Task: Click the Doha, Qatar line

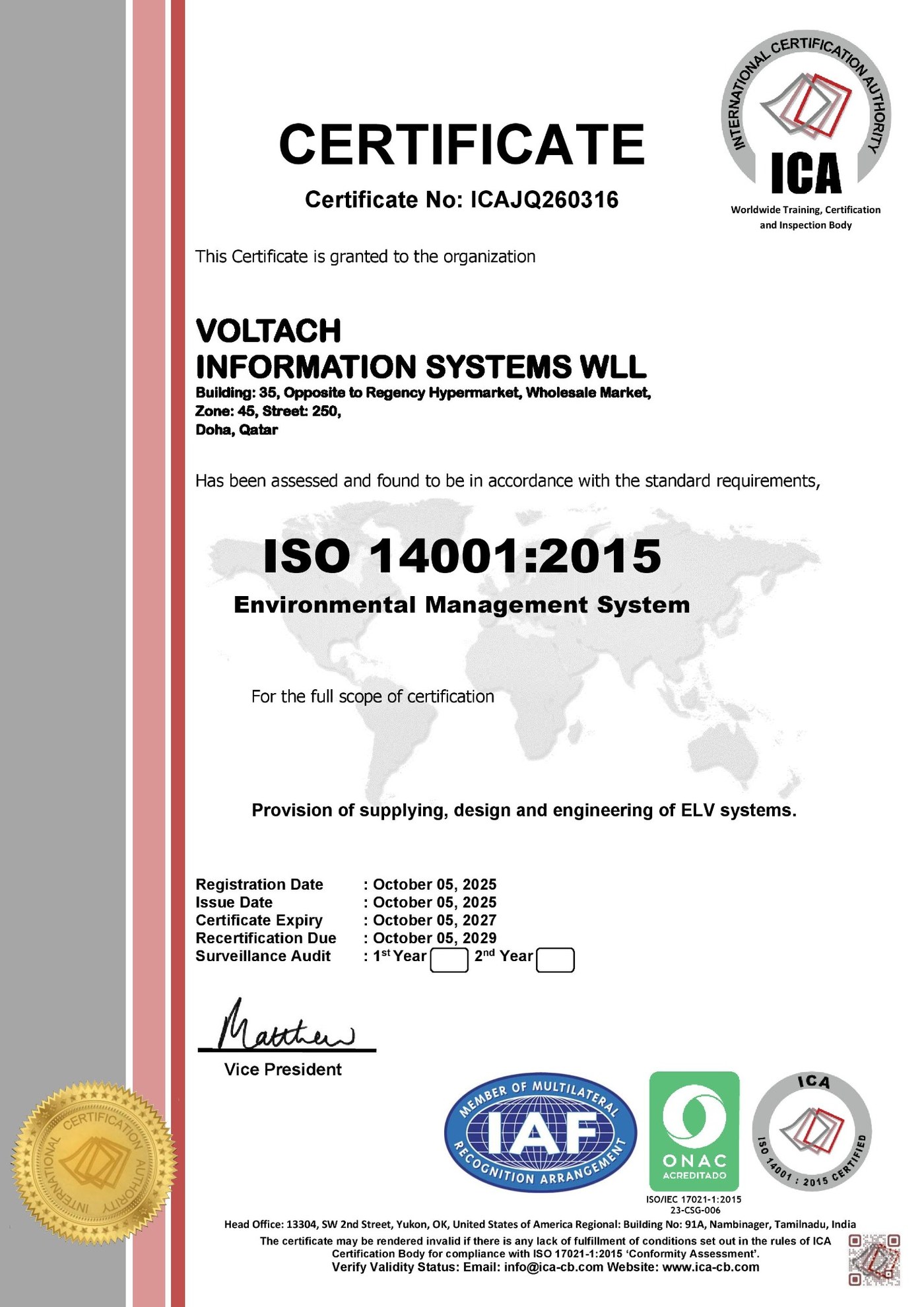Action: 236,430
